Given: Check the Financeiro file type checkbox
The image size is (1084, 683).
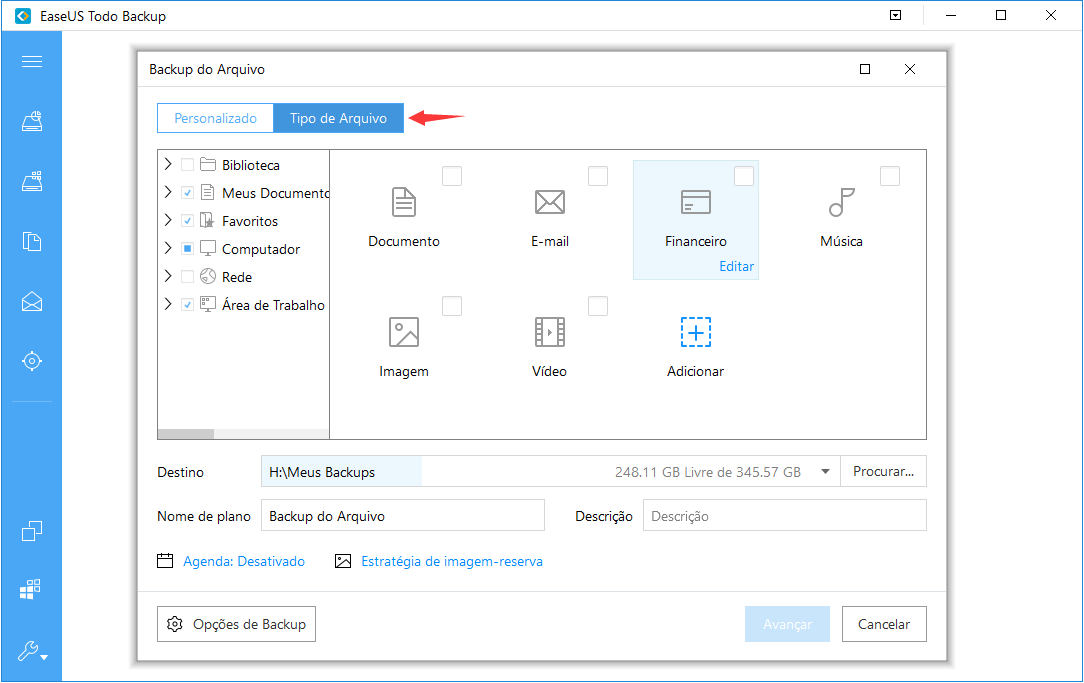Looking at the screenshot, I should [x=744, y=176].
